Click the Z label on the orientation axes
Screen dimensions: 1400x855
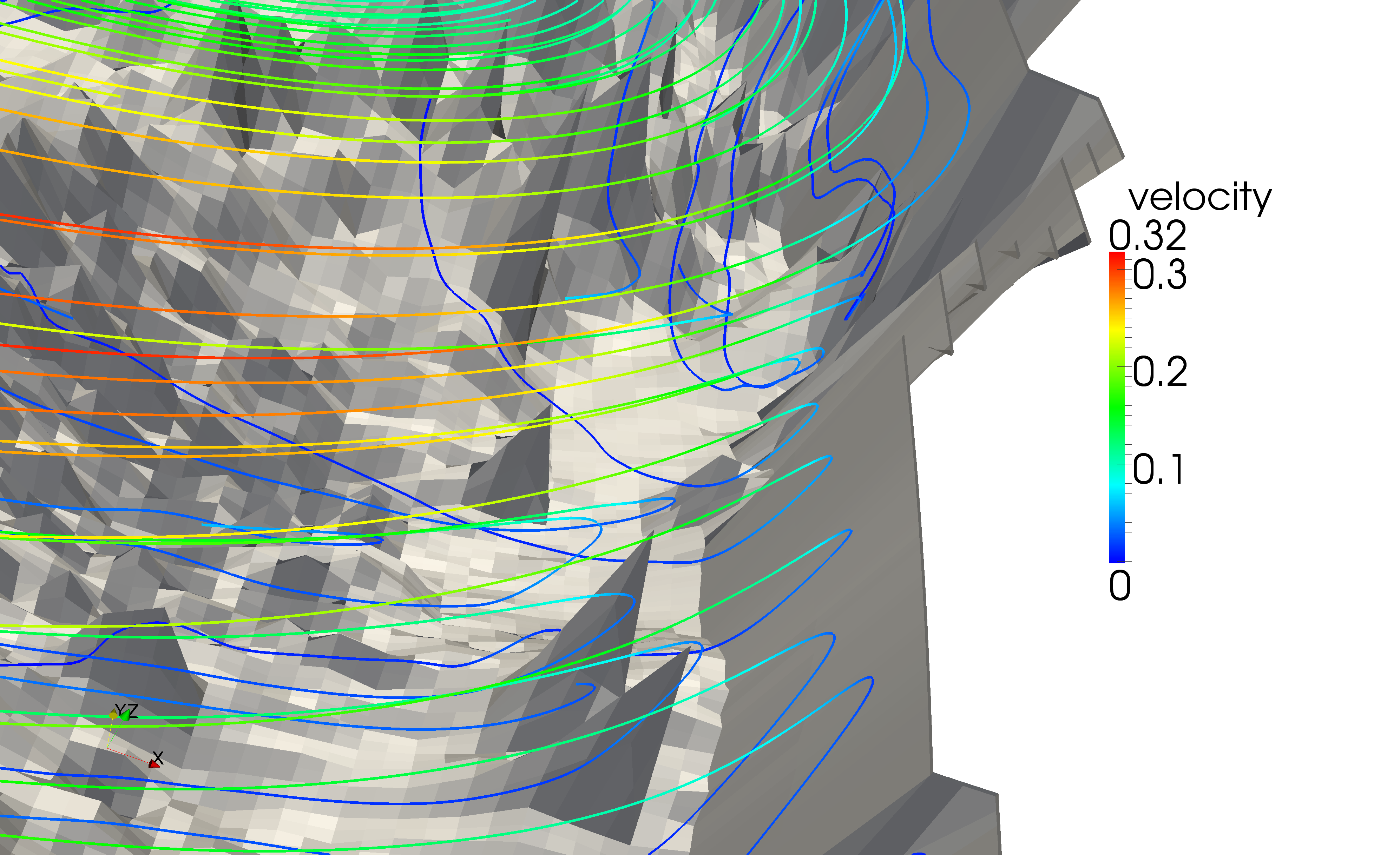pos(132,711)
